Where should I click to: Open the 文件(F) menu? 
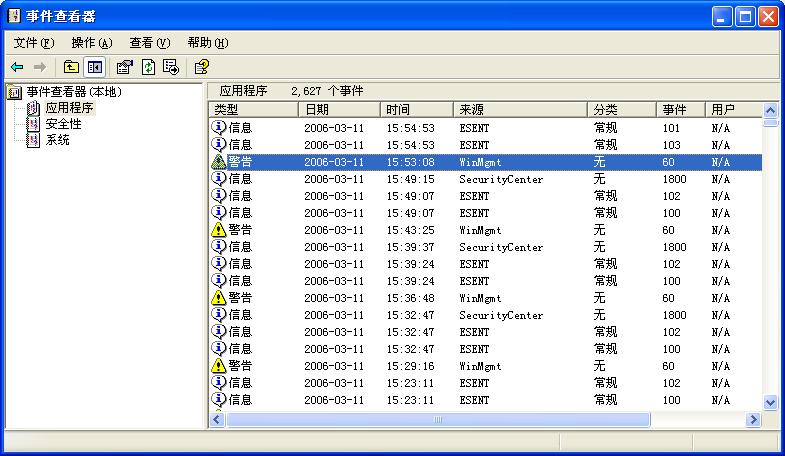[x=34, y=43]
